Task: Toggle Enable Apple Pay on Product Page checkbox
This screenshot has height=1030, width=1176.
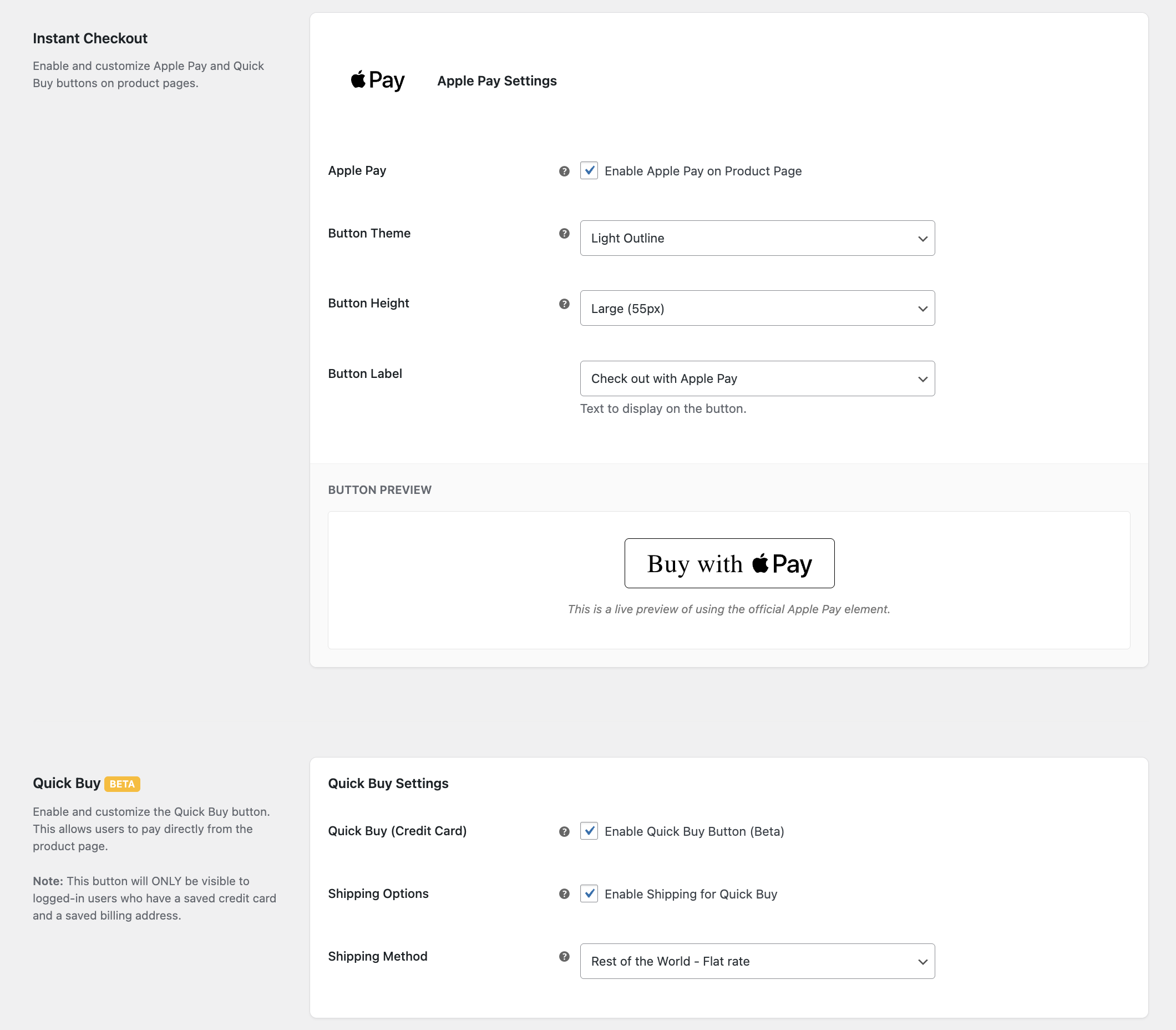Action: point(589,171)
